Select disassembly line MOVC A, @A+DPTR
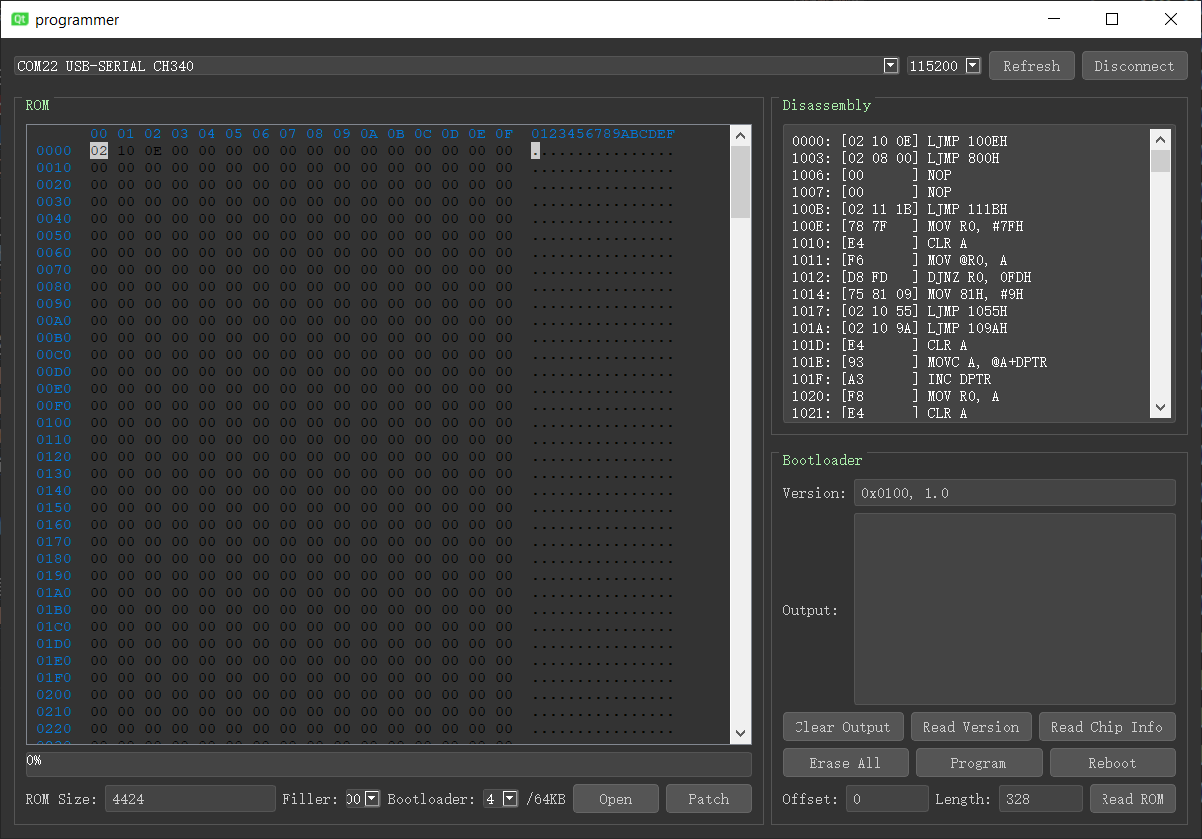Viewport: 1202px width, 839px height. pyautogui.click(x=920, y=362)
